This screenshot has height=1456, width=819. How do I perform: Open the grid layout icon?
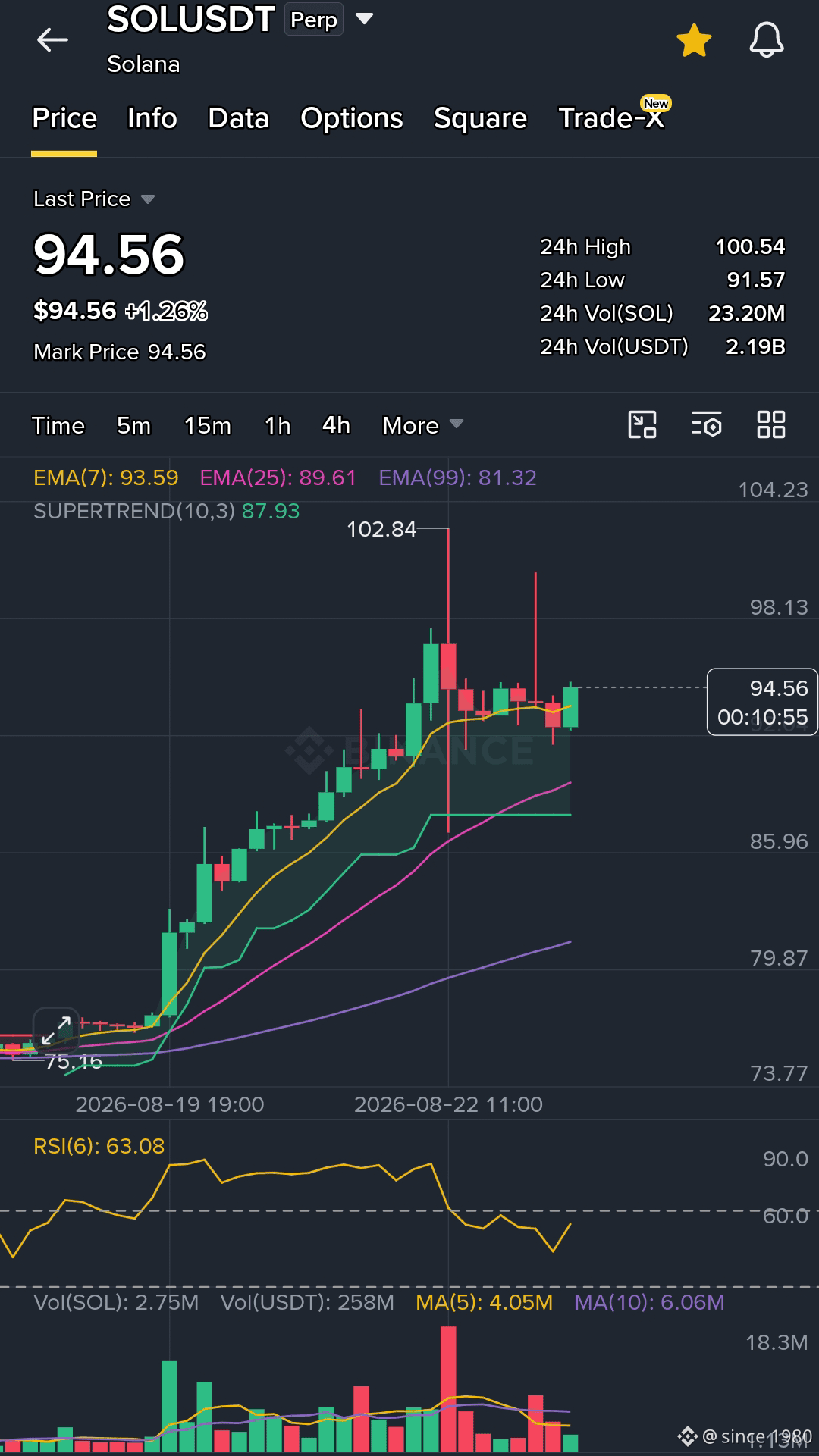[771, 424]
